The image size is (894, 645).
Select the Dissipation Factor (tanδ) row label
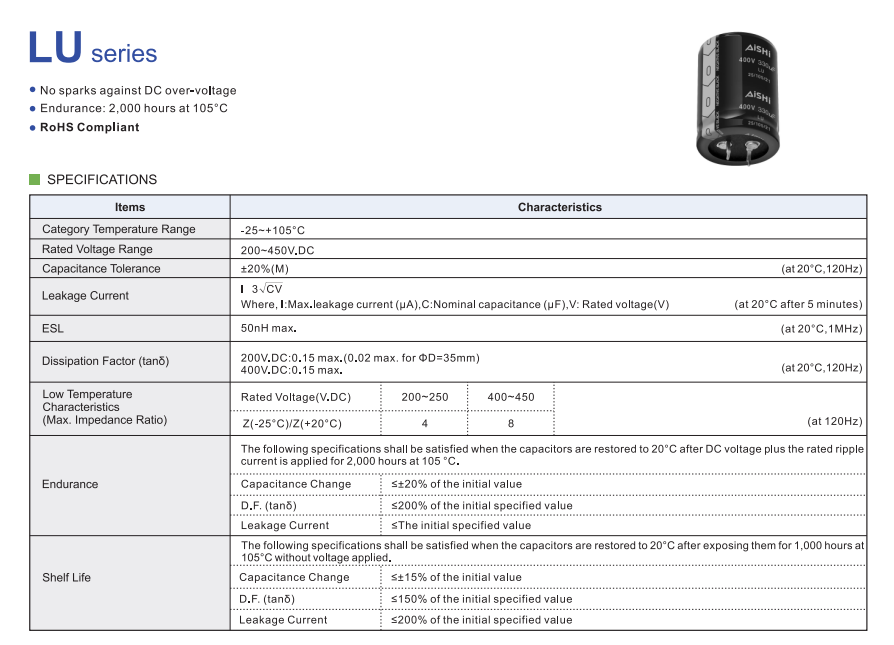pyautogui.click(x=106, y=361)
